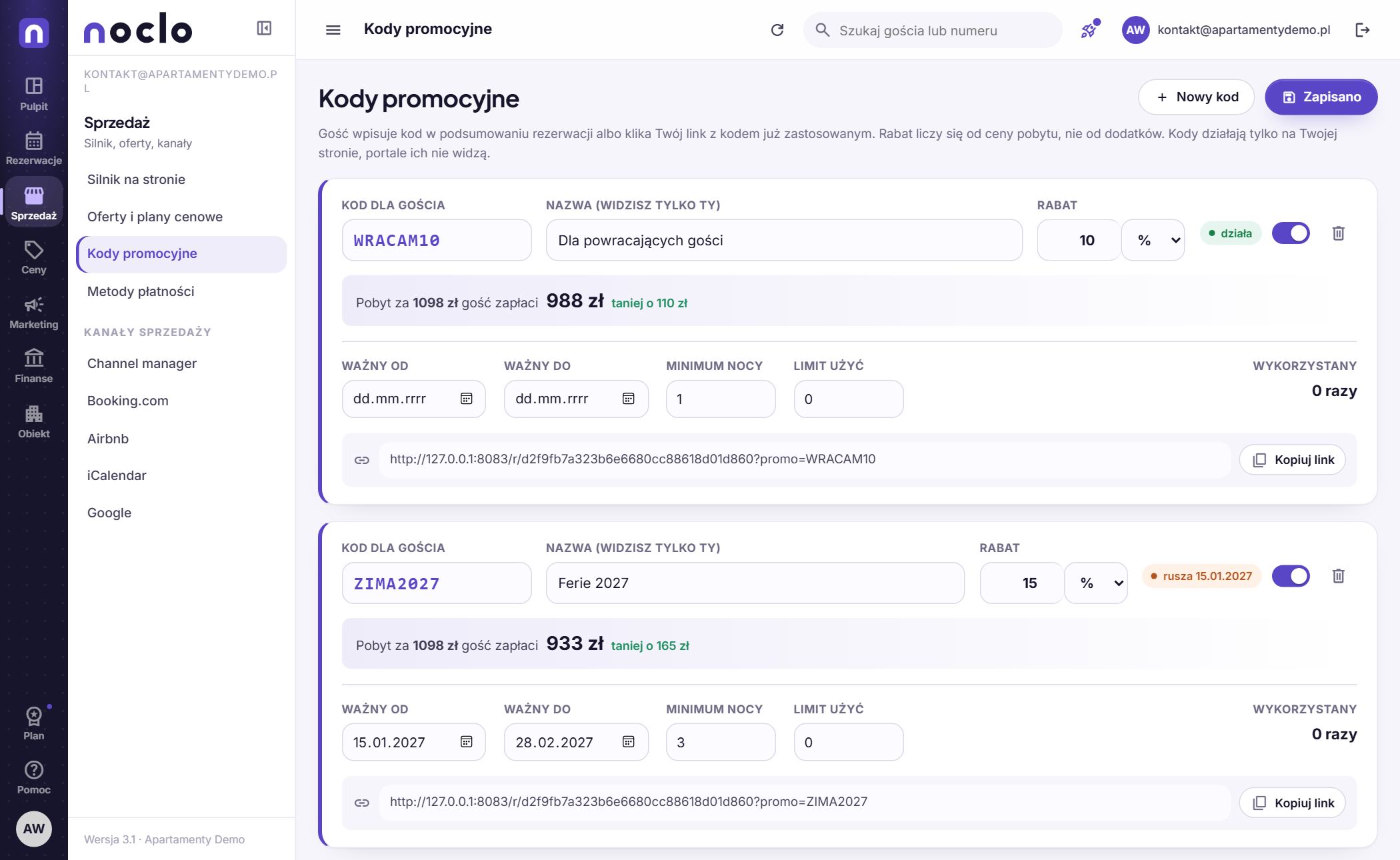Copy the ZIMA2027 promo link

(x=1293, y=803)
